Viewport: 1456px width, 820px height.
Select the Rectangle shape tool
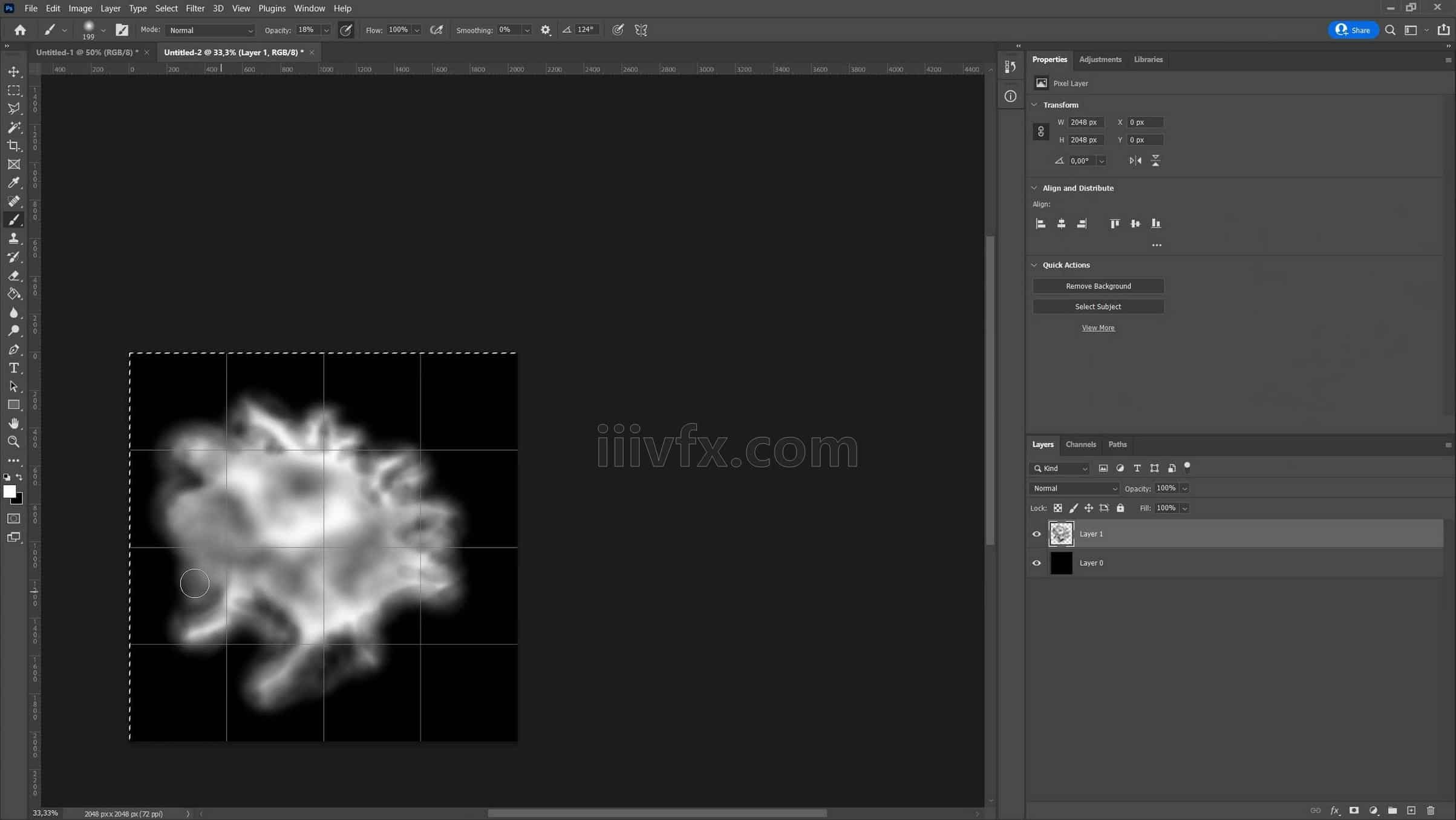coord(14,405)
